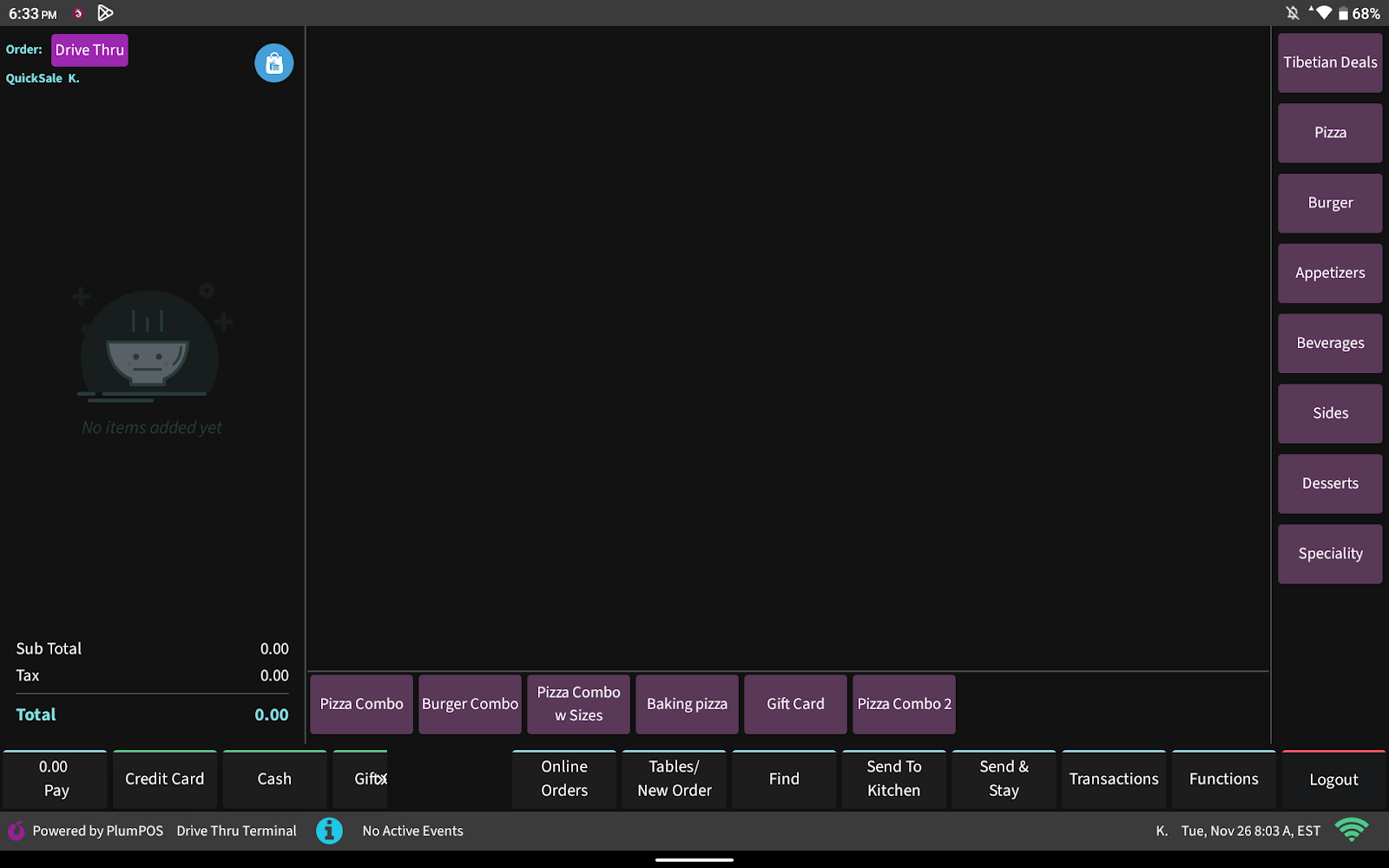Click the green Wi-Fi signal icon
Viewport: 1389px width, 868px height.
point(1351,831)
